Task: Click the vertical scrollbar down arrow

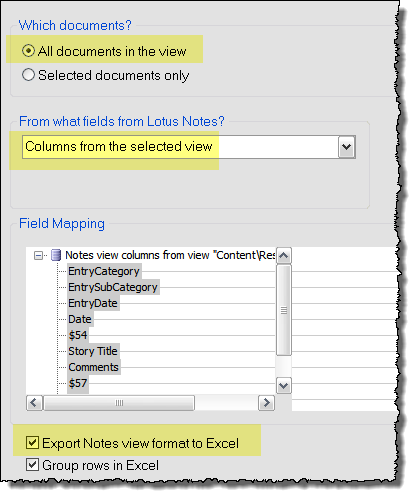Action: (284, 386)
